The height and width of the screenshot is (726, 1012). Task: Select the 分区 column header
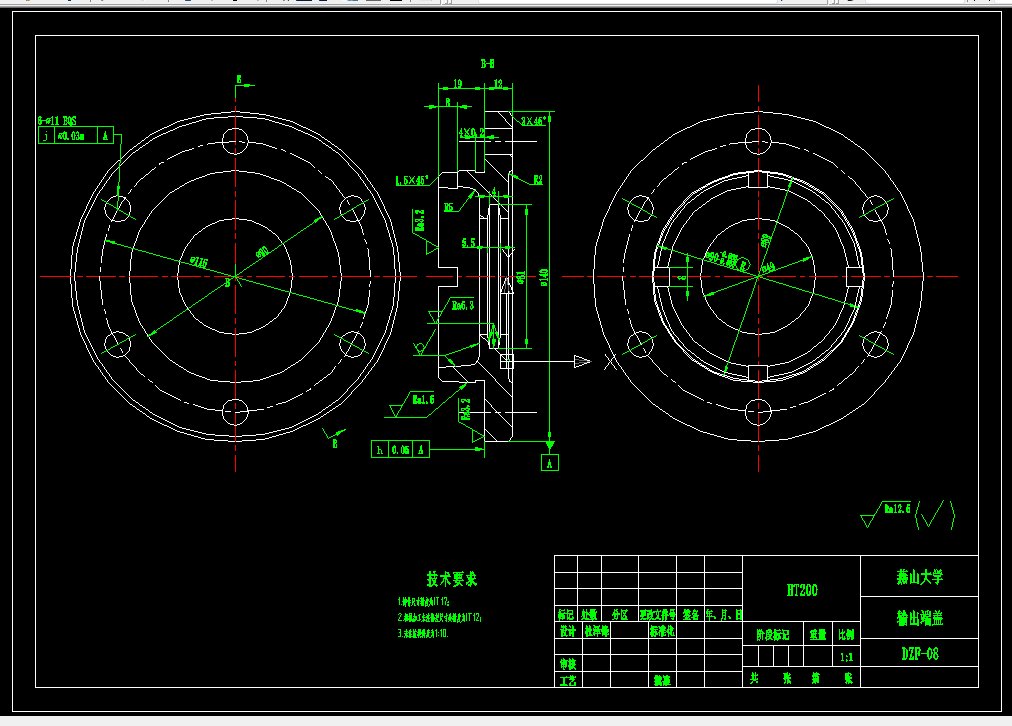[x=620, y=614]
